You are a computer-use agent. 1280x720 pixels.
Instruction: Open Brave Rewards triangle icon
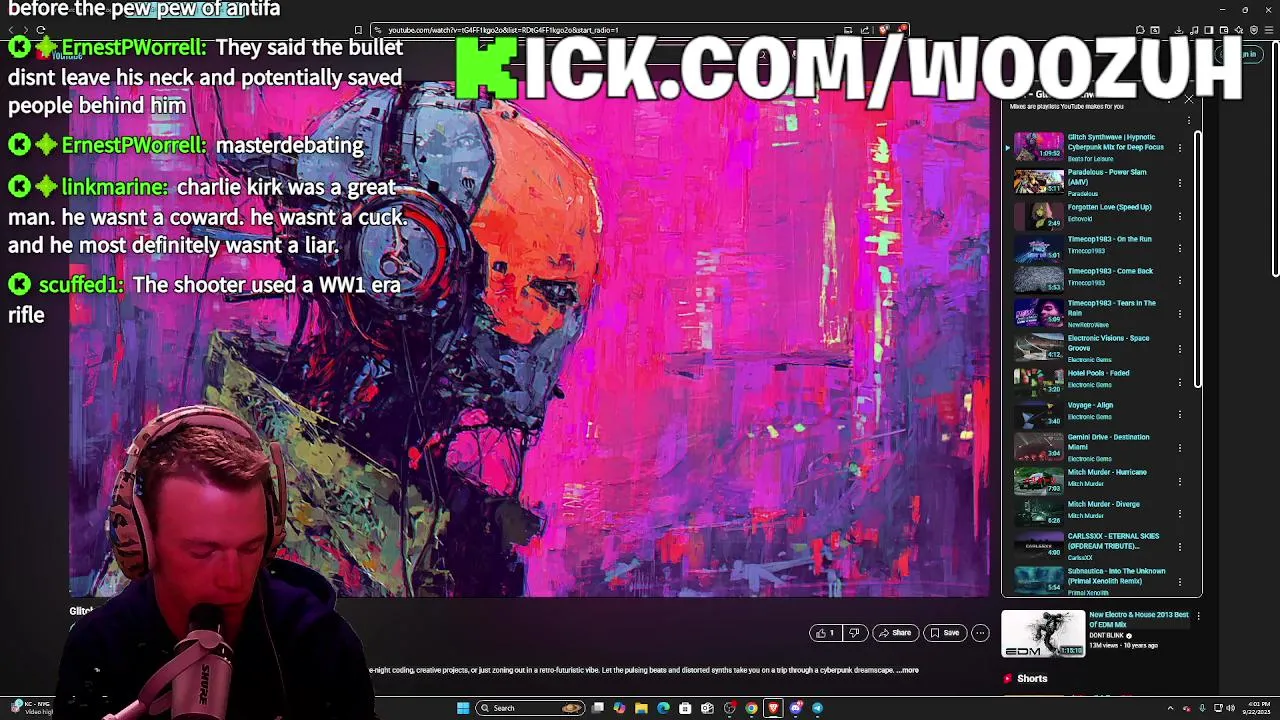[901, 30]
